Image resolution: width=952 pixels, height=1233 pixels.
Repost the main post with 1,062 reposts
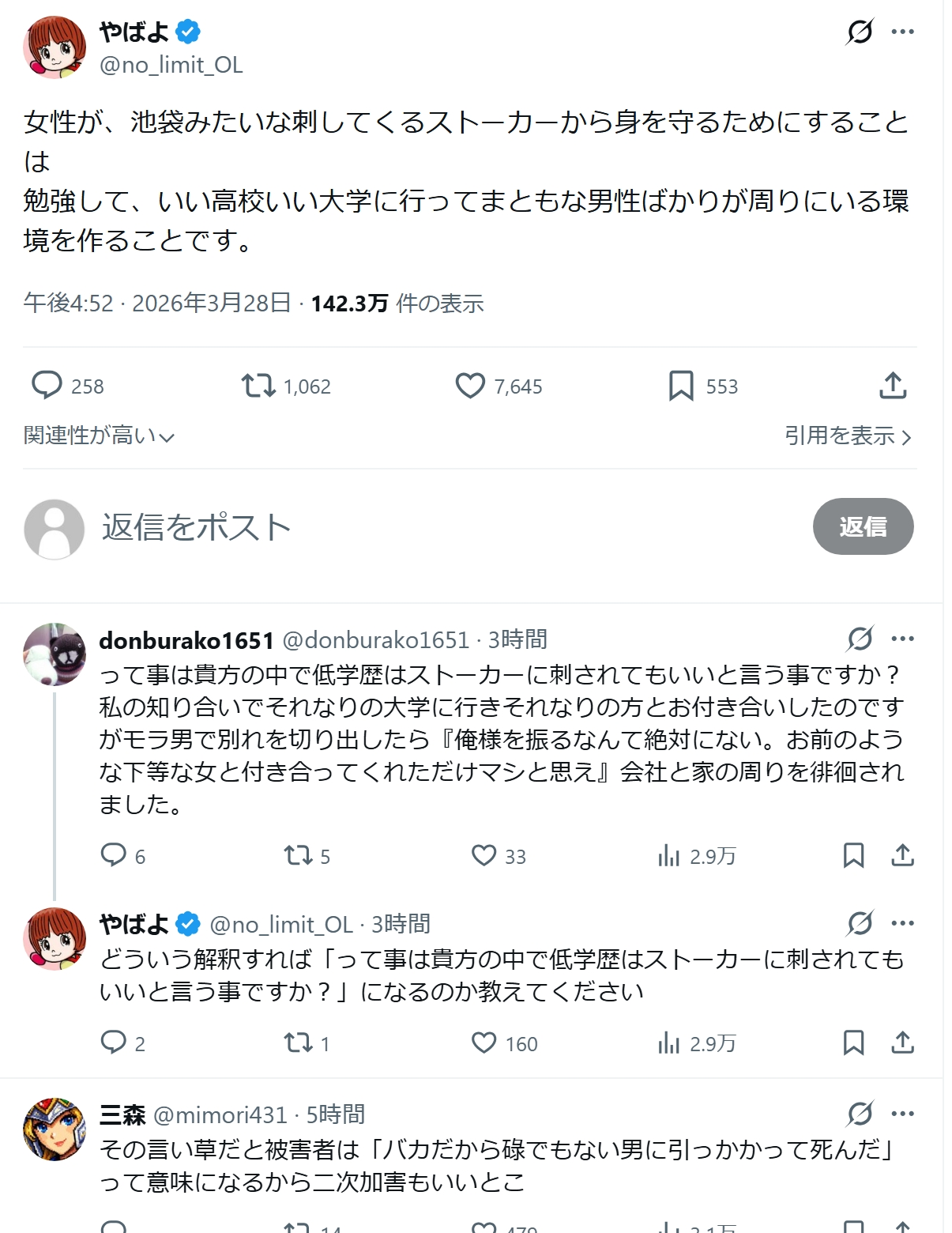pyautogui.click(x=258, y=386)
